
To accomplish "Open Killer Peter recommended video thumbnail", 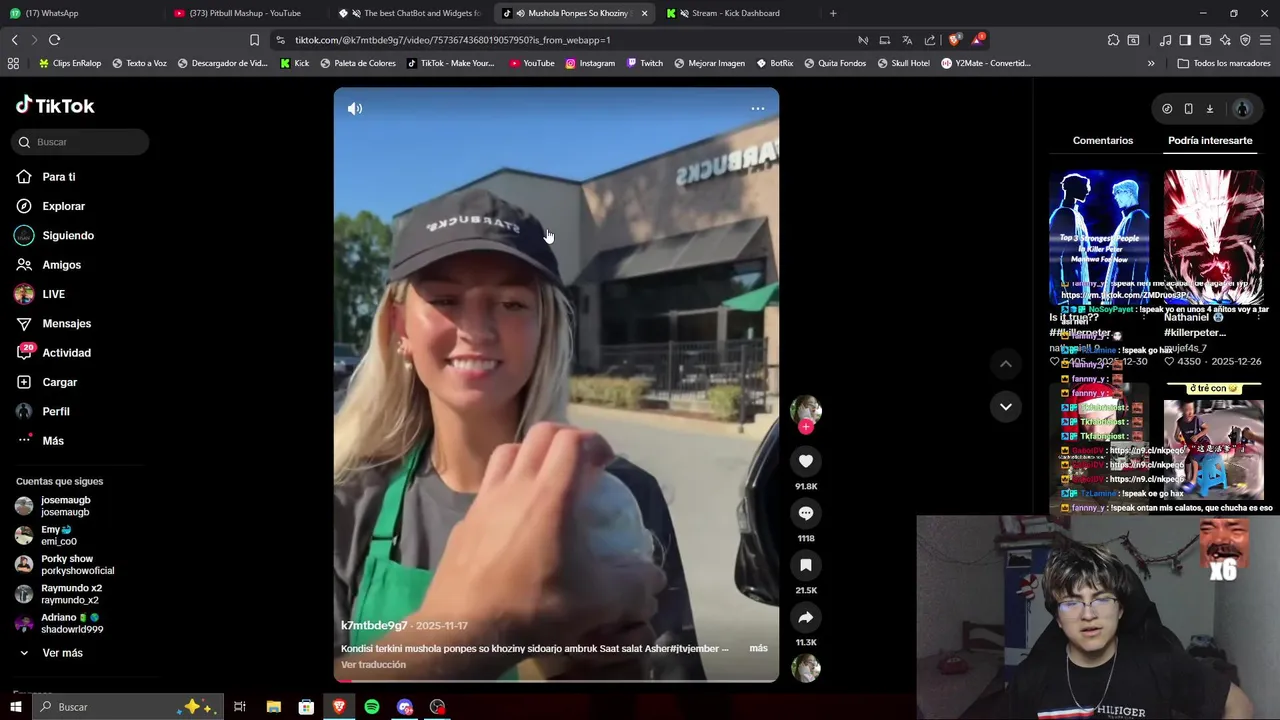I will pyautogui.click(x=1099, y=237).
